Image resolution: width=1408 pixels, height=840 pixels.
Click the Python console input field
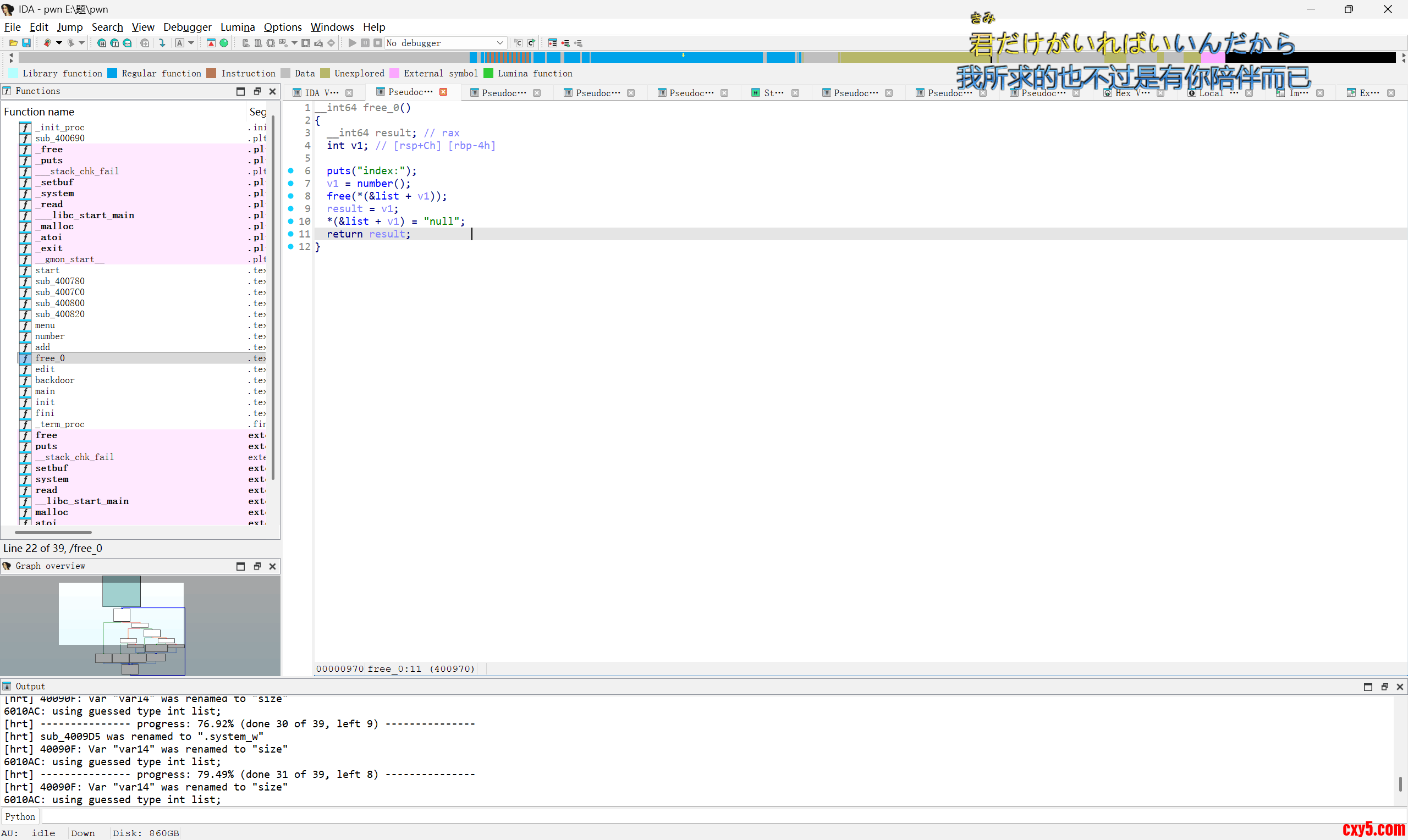(679, 816)
